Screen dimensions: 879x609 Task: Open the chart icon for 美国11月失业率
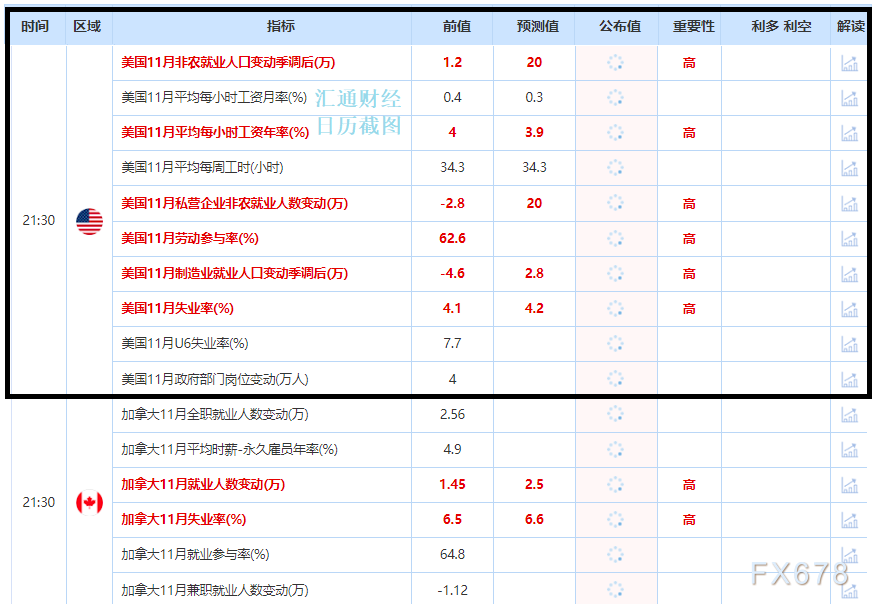pyautogui.click(x=849, y=308)
